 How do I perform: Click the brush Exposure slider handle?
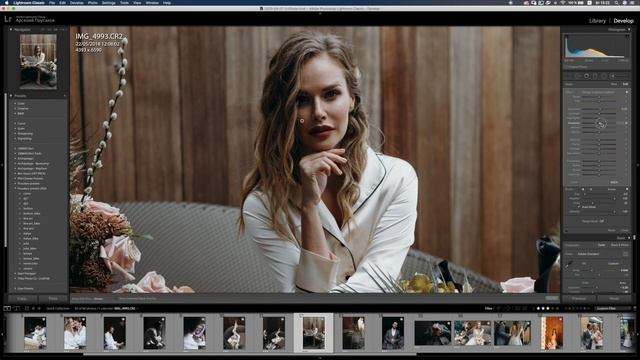(x=600, y=109)
